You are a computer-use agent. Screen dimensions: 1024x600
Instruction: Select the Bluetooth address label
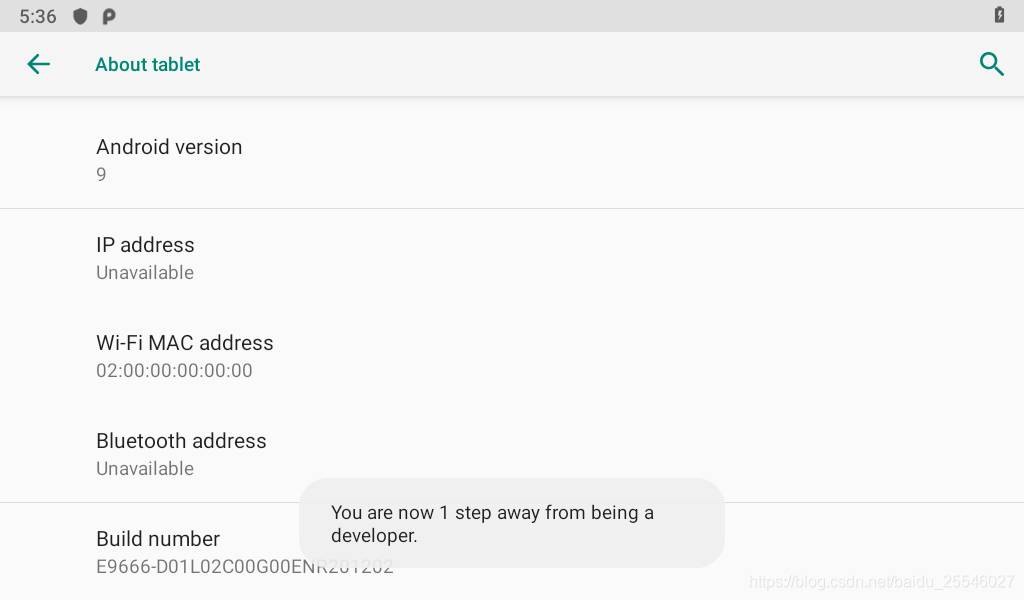point(182,441)
